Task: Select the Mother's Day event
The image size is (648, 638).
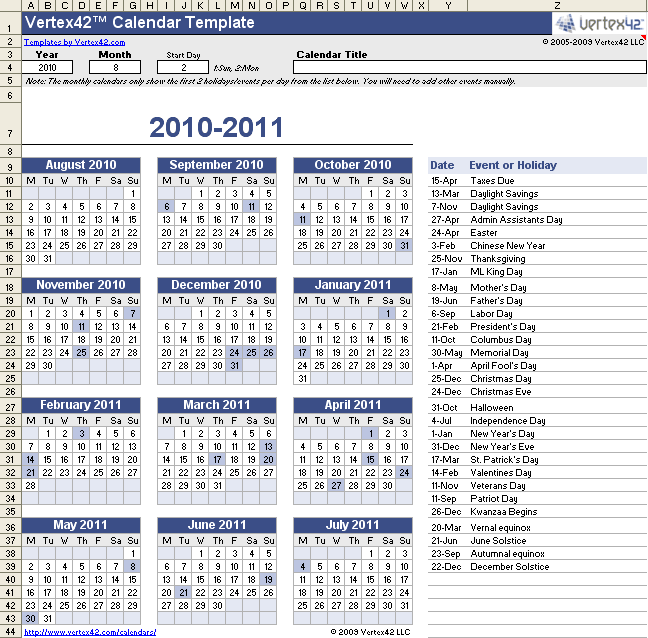Action: pos(498,288)
